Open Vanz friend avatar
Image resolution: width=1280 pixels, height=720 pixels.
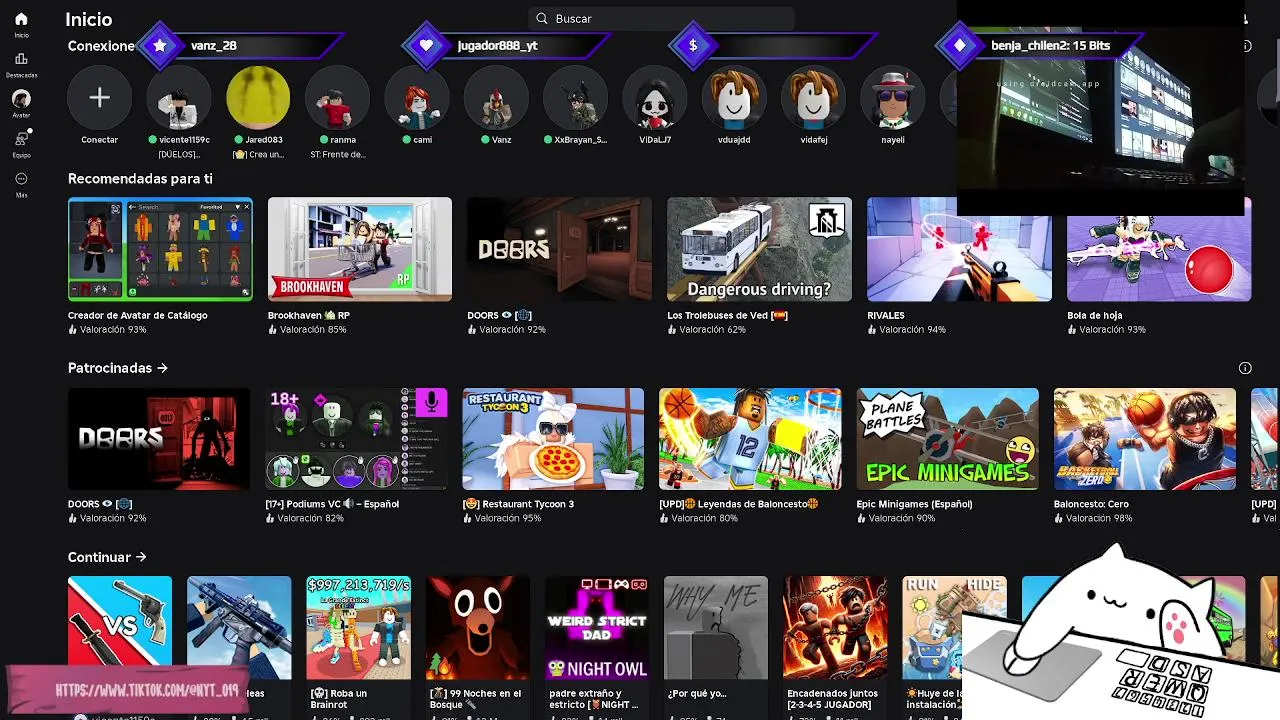pyautogui.click(x=496, y=98)
